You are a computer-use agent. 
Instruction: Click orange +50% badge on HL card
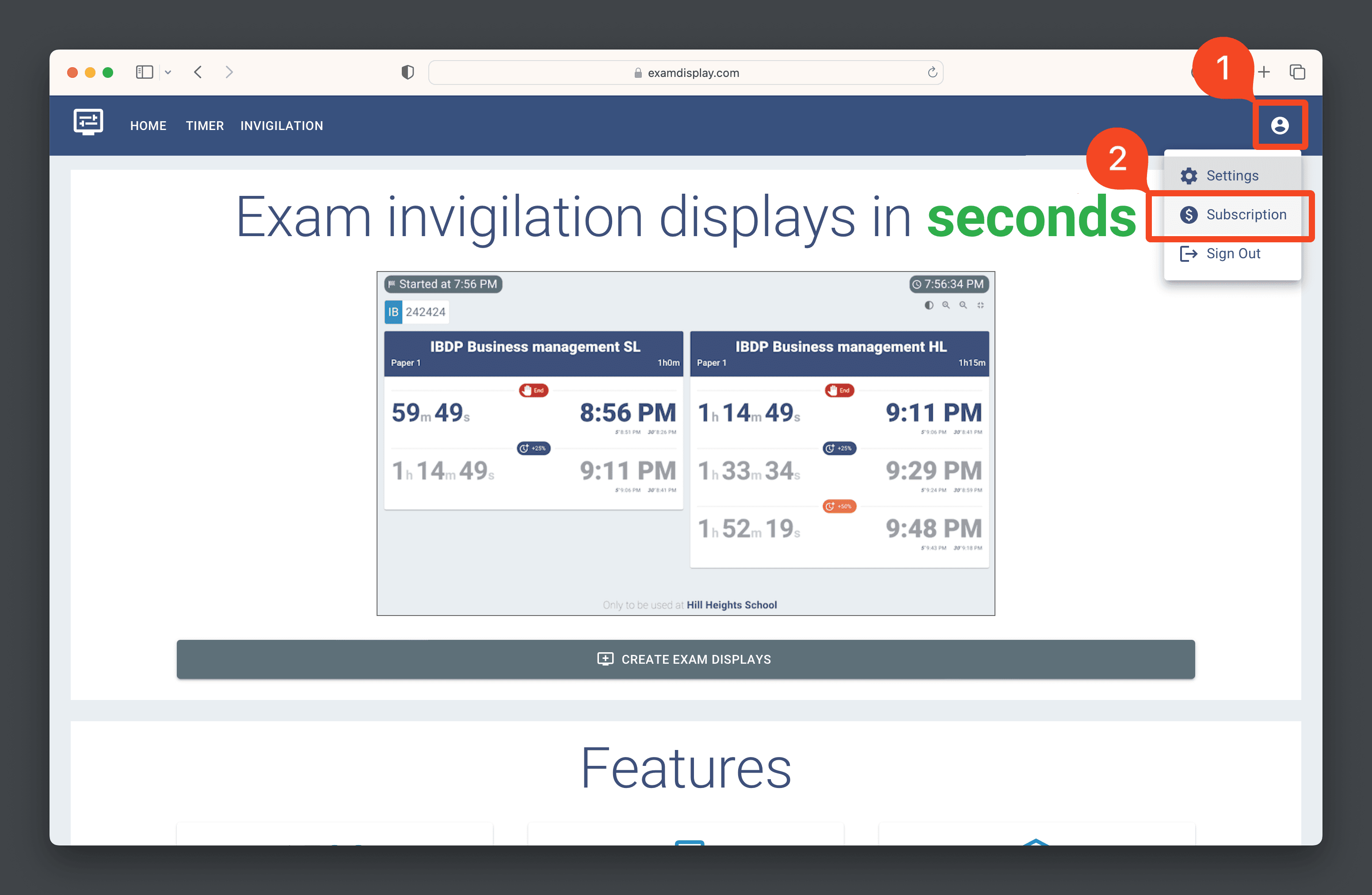[x=839, y=506]
